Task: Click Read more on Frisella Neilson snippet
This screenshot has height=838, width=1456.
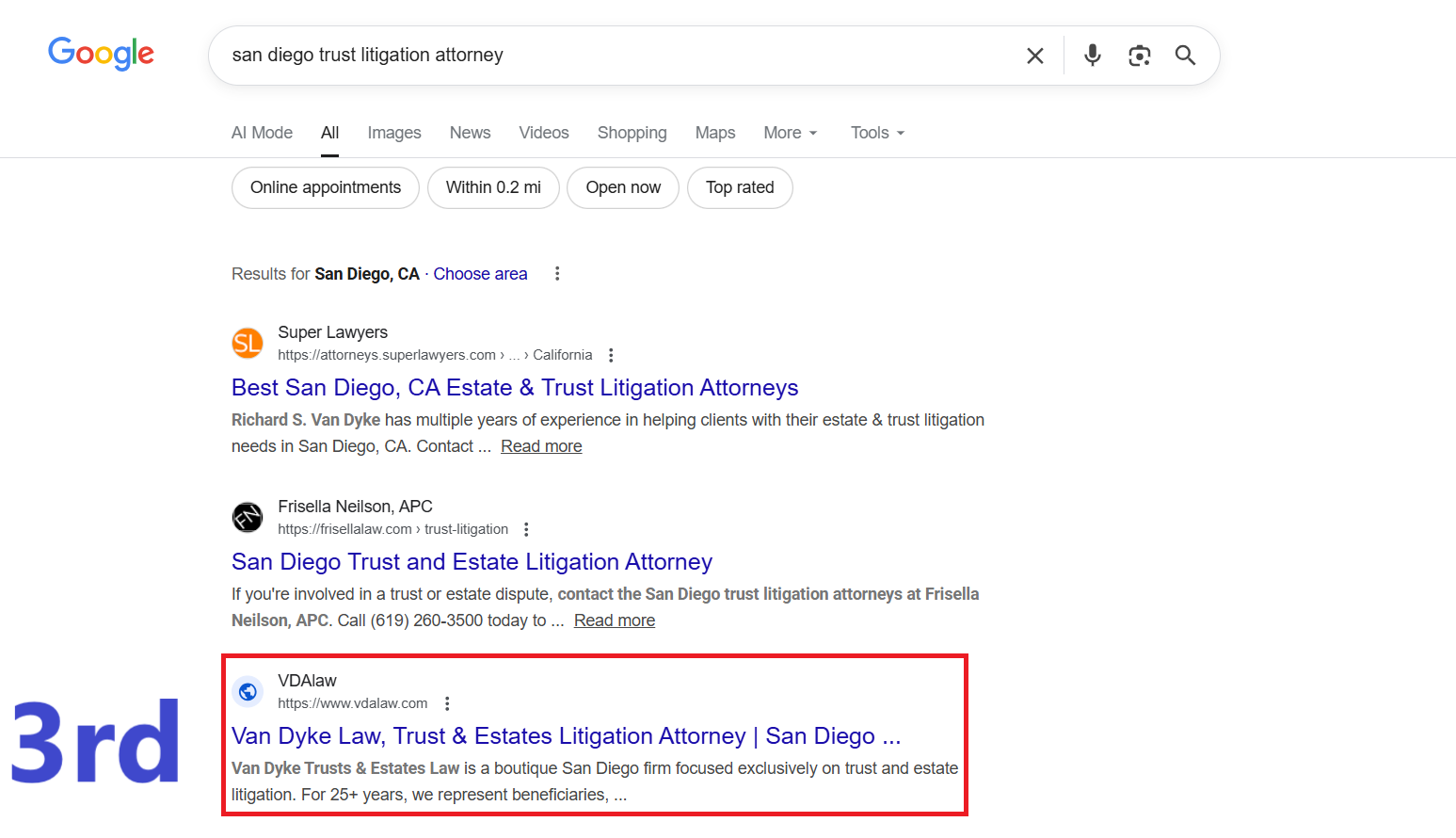Action: point(615,620)
